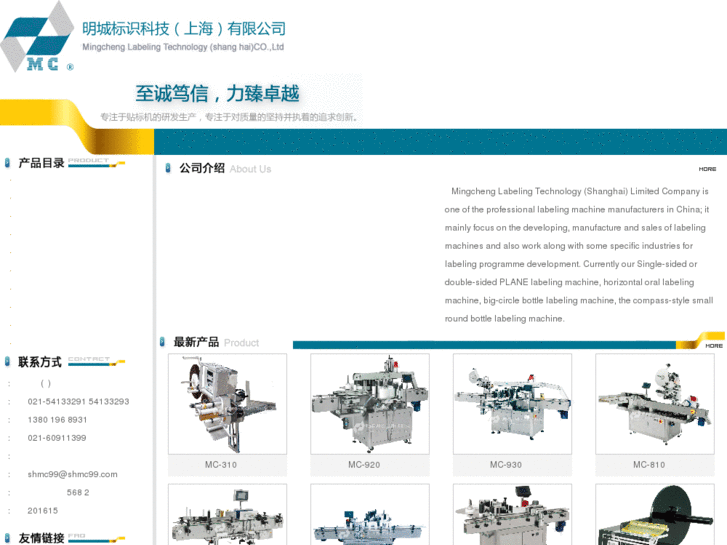Click the blue bullet icon beside 联系方式
Screen dimensions: 727x545
pos(7,361)
